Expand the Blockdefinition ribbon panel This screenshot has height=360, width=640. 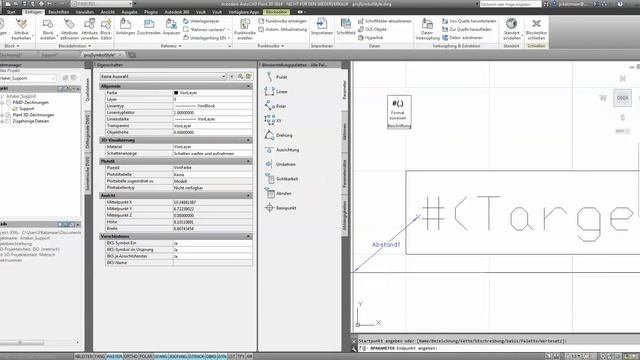75,46
